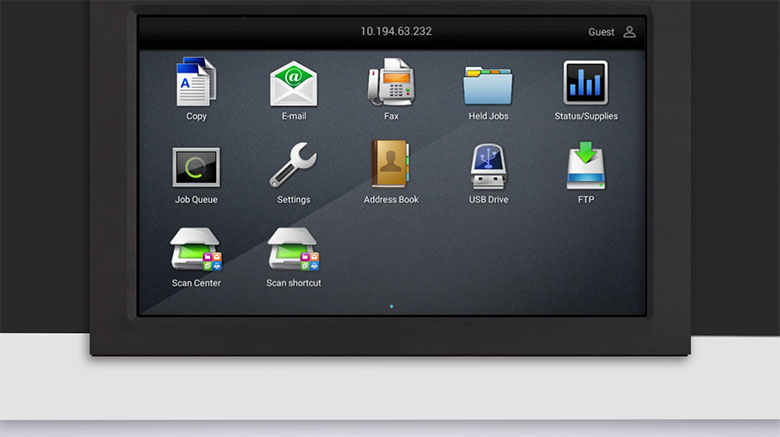Select the USB Drive icon

[488, 166]
